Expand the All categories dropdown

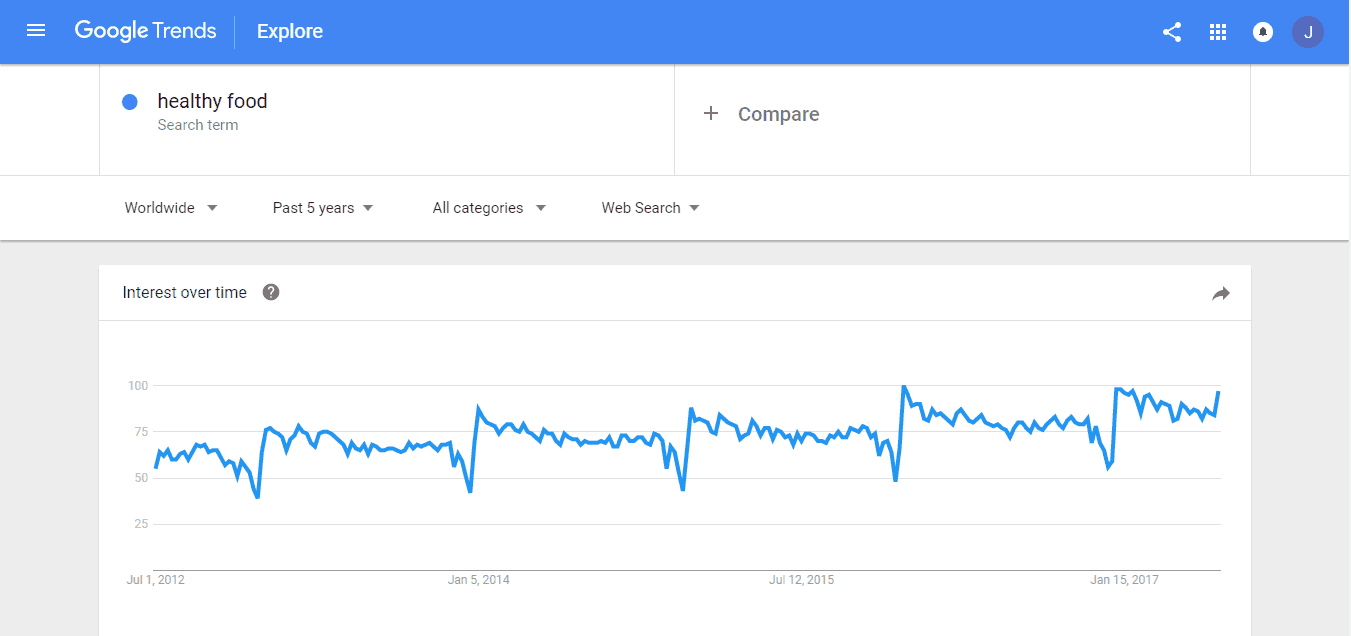tap(489, 208)
